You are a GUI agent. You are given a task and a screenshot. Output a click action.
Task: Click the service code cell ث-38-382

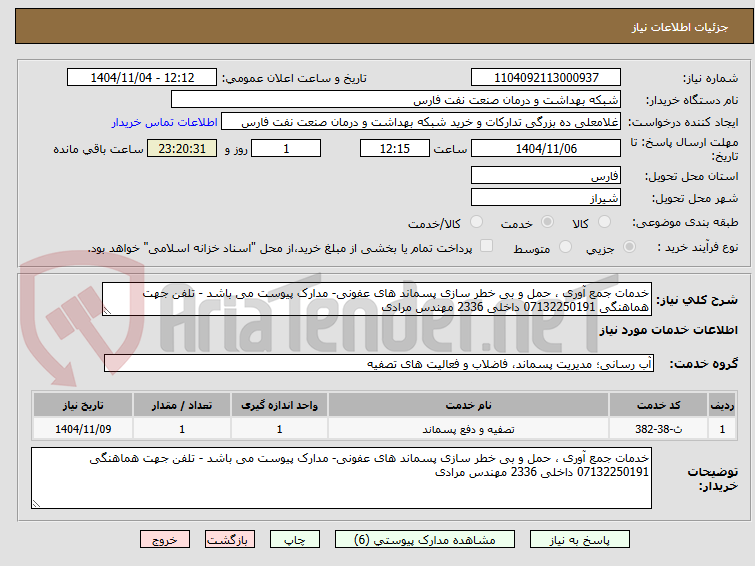pyautogui.click(x=658, y=429)
